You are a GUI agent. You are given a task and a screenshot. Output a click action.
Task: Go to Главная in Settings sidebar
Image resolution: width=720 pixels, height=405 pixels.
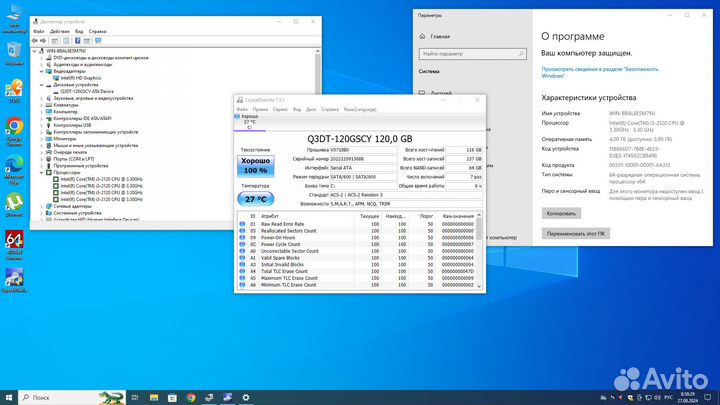(440, 36)
